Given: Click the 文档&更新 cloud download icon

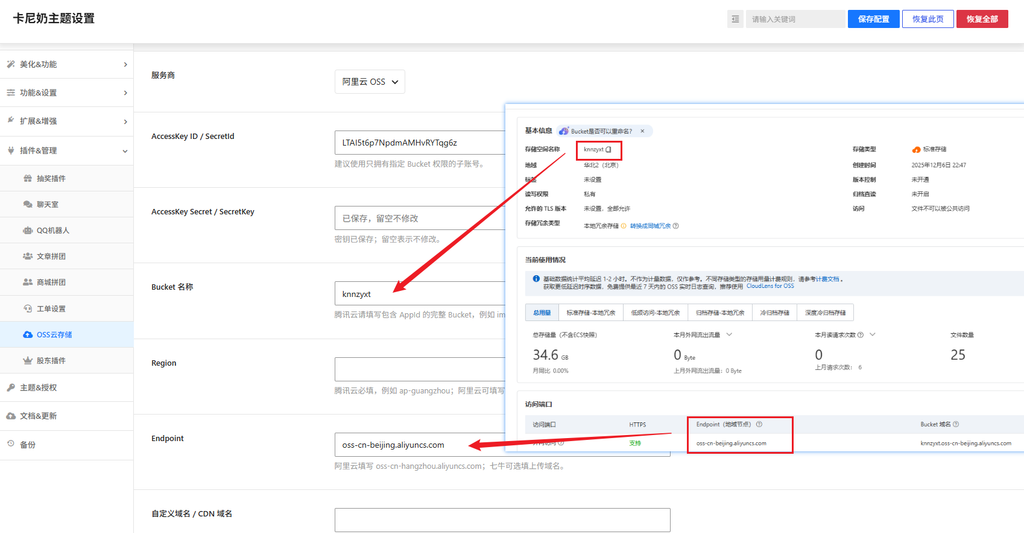Looking at the screenshot, I should (x=10, y=416).
